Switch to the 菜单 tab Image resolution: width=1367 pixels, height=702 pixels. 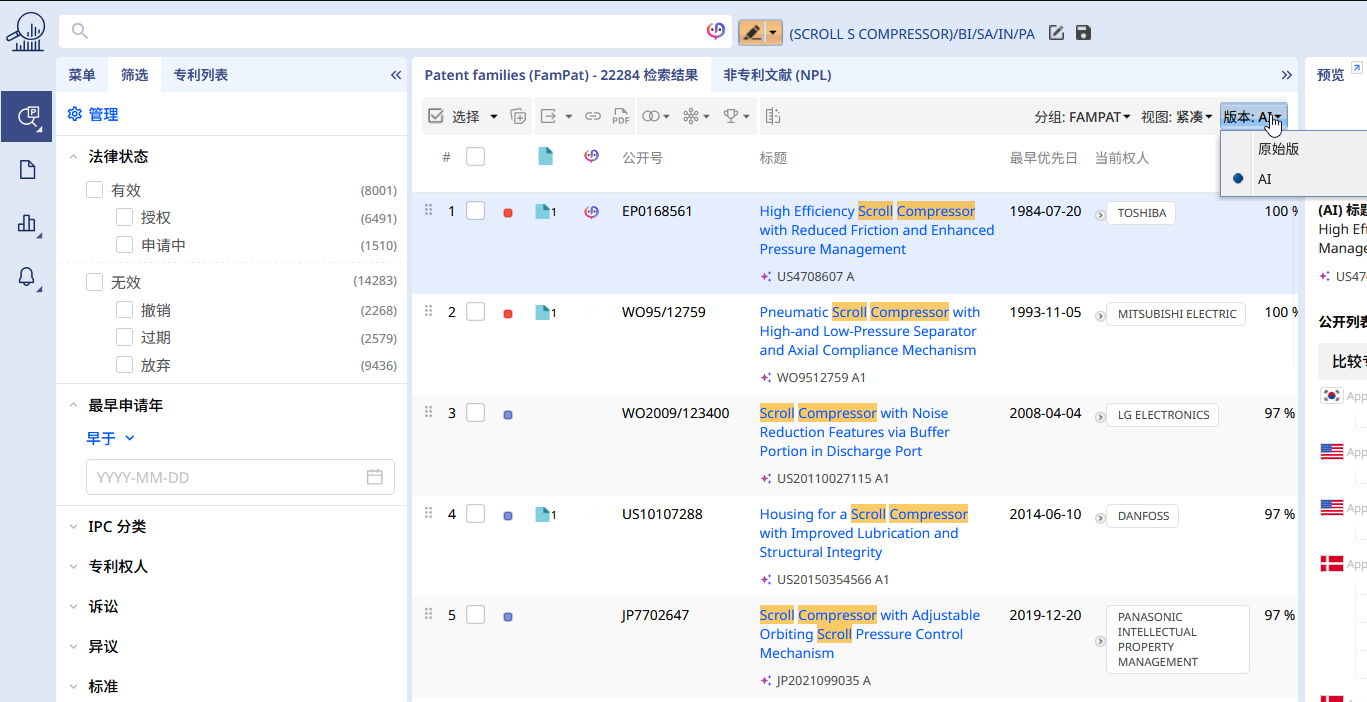point(82,75)
